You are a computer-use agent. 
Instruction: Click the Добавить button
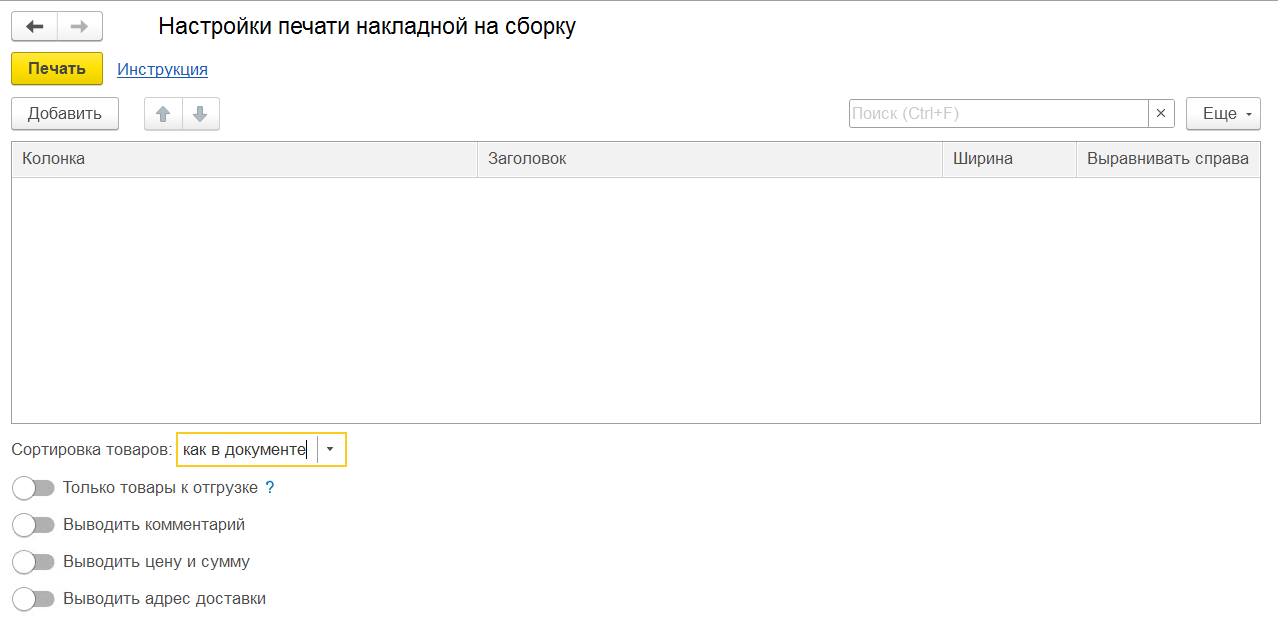pos(65,114)
